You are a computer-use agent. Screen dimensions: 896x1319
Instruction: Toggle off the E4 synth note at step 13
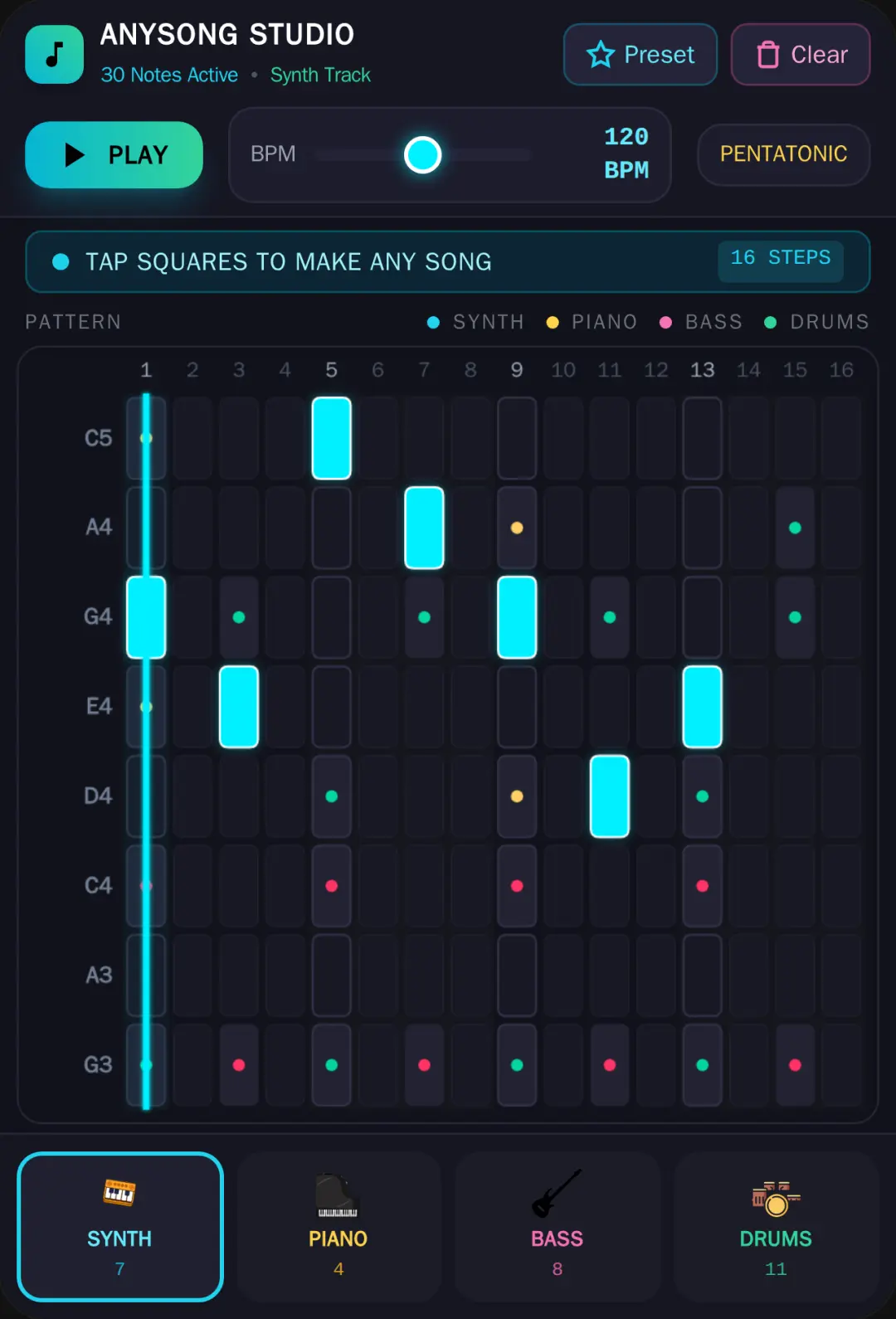pyautogui.click(x=703, y=707)
